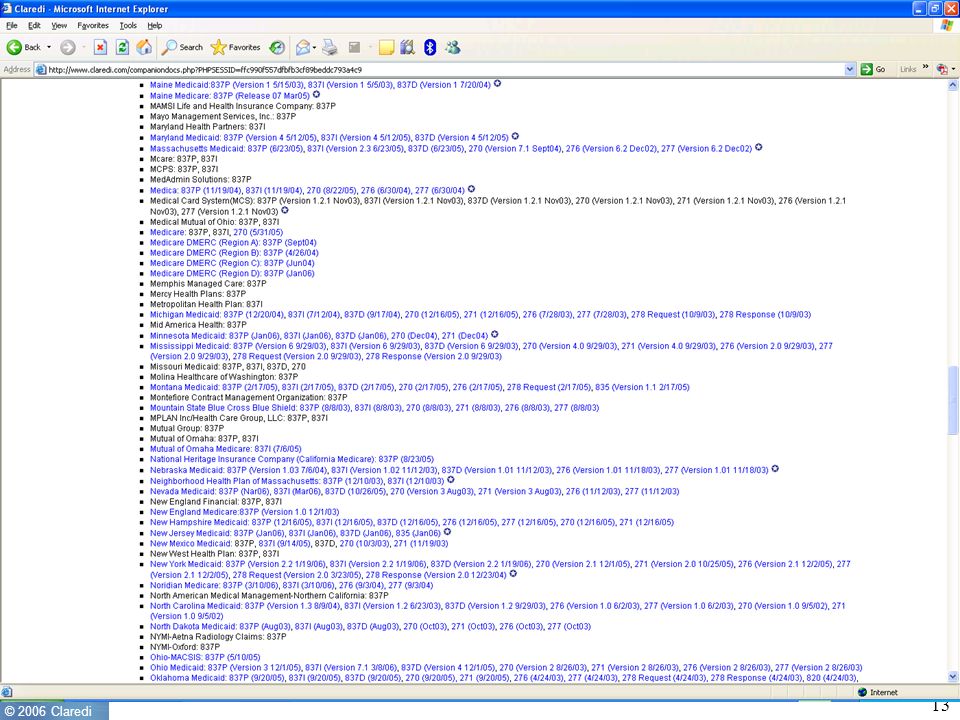The width and height of the screenshot is (960, 720).
Task: Click the info circle after Medica entry
Action: click(471, 189)
